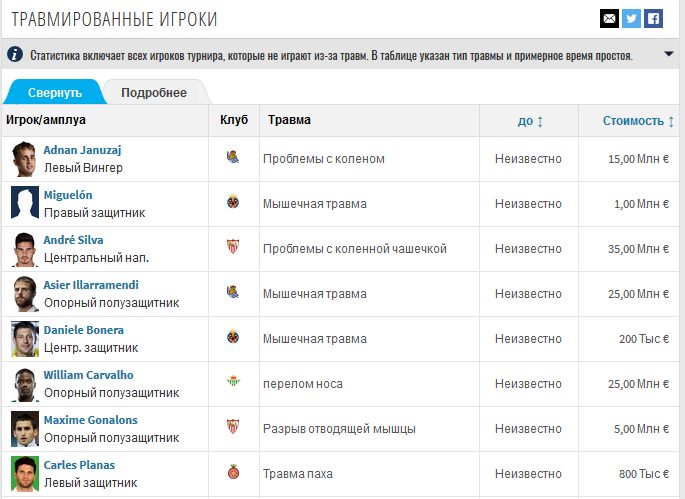685x499 pixels.
Task: Sort table by the "до" column
Action: tap(530, 121)
